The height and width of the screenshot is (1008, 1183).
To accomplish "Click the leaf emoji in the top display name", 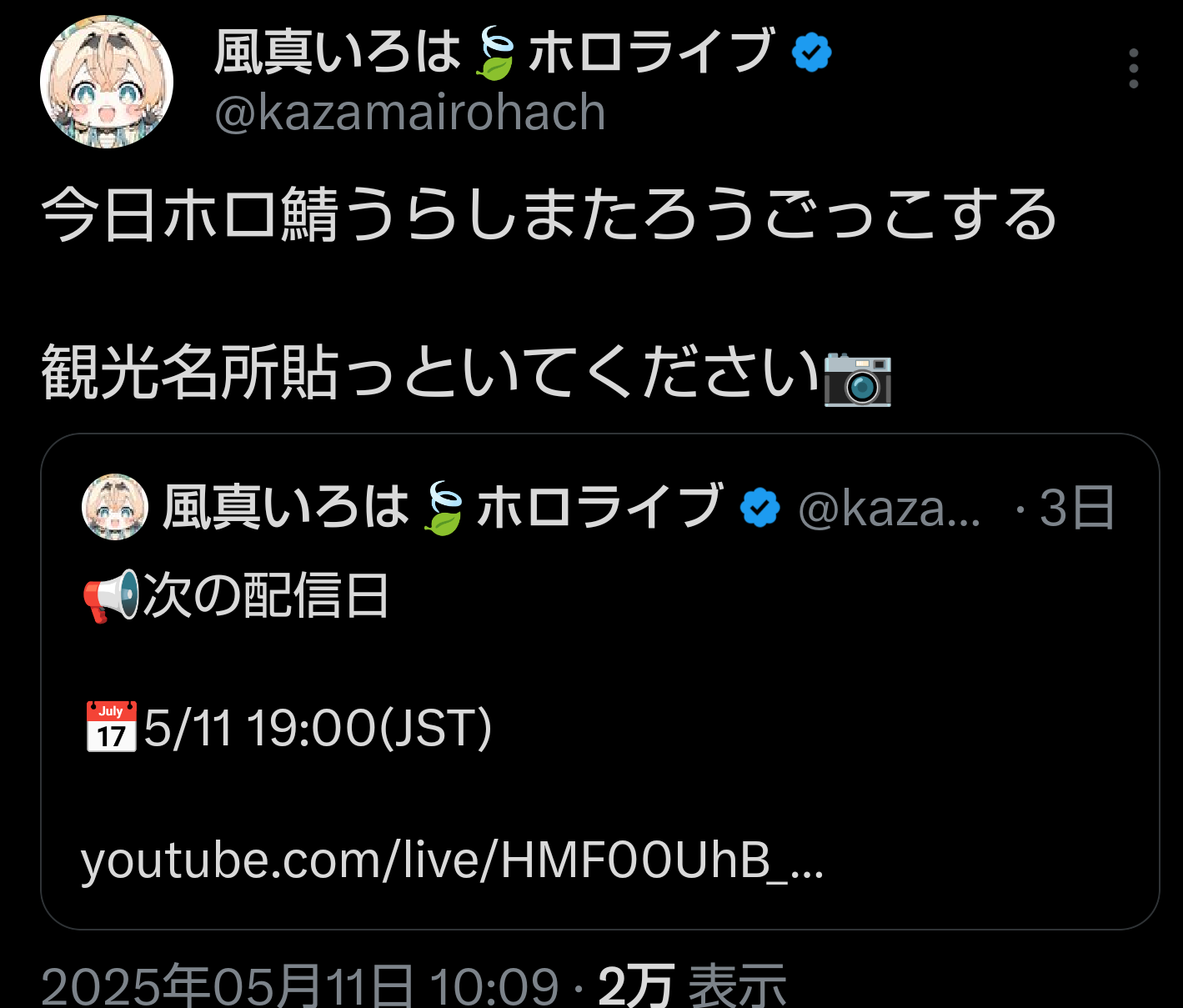I will [x=494, y=53].
